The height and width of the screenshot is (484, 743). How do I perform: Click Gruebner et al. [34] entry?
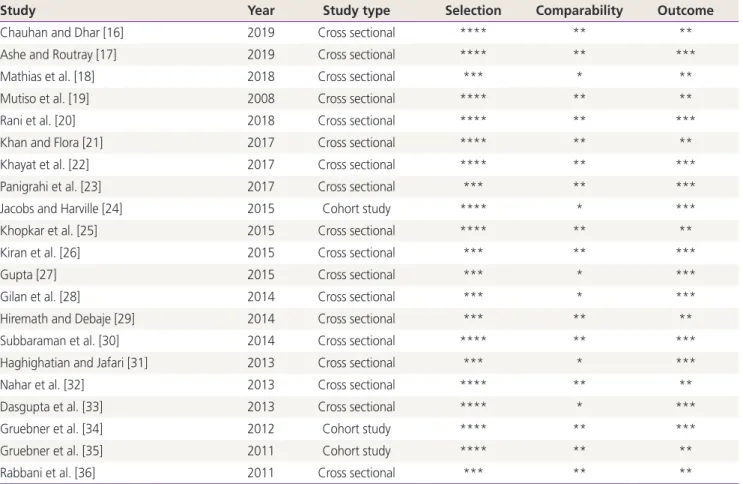click(x=51, y=429)
